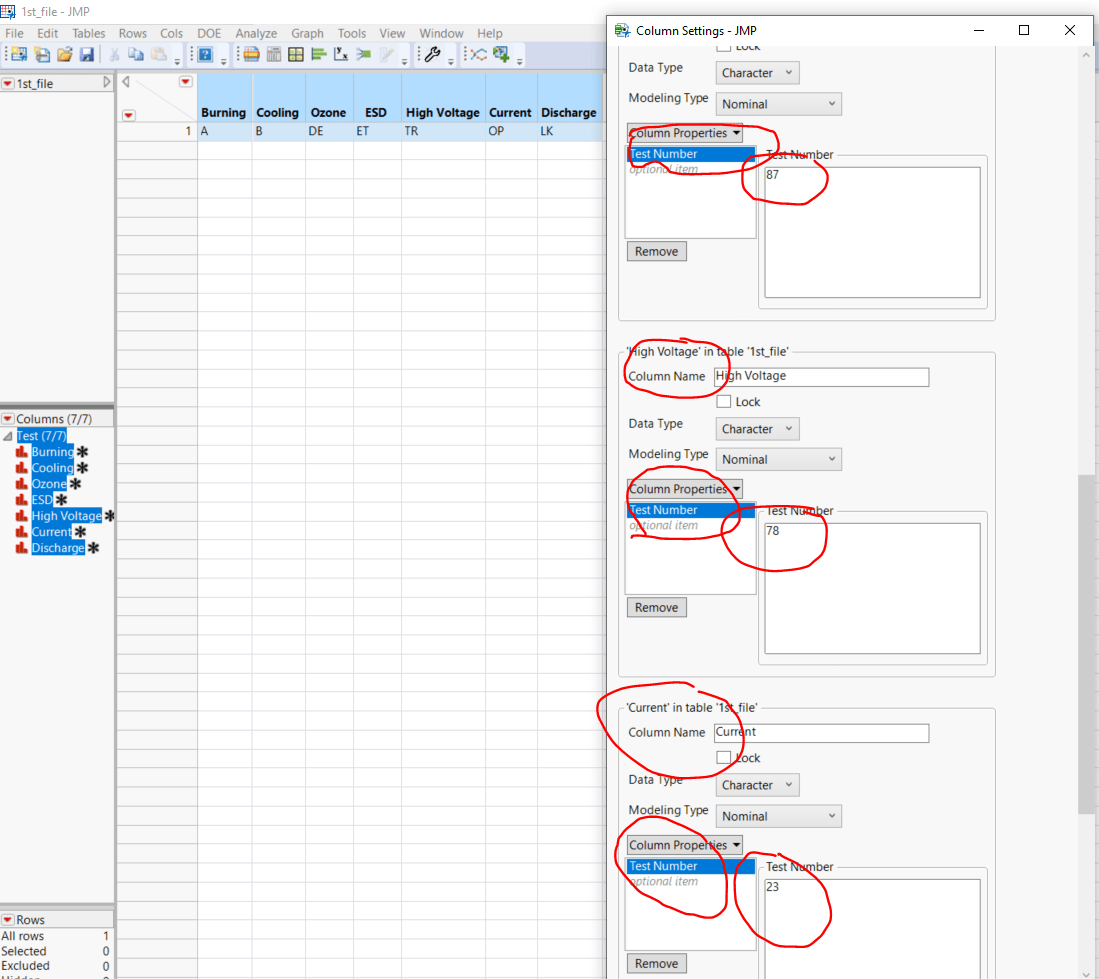Select the wrench tool on the toolbar
This screenshot has height=979, width=1099.
point(434,54)
